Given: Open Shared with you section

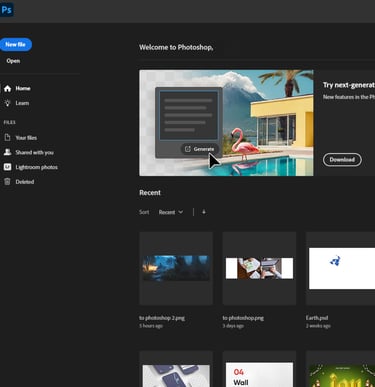Looking at the screenshot, I should tap(34, 152).
